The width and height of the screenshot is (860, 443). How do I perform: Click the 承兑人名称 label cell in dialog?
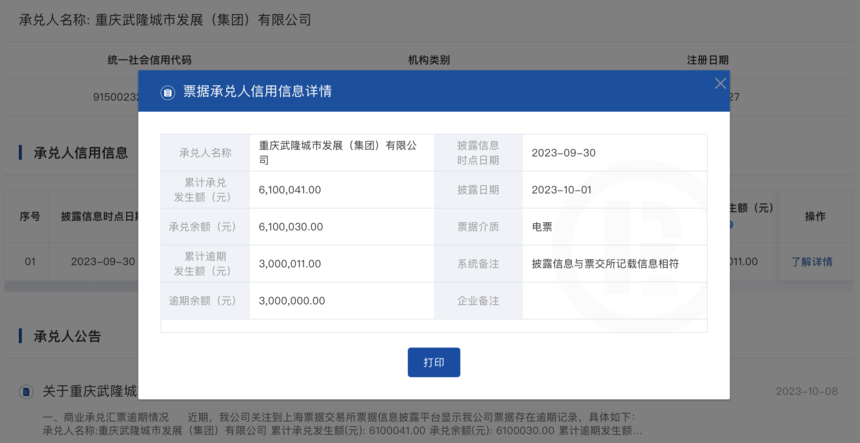point(205,152)
